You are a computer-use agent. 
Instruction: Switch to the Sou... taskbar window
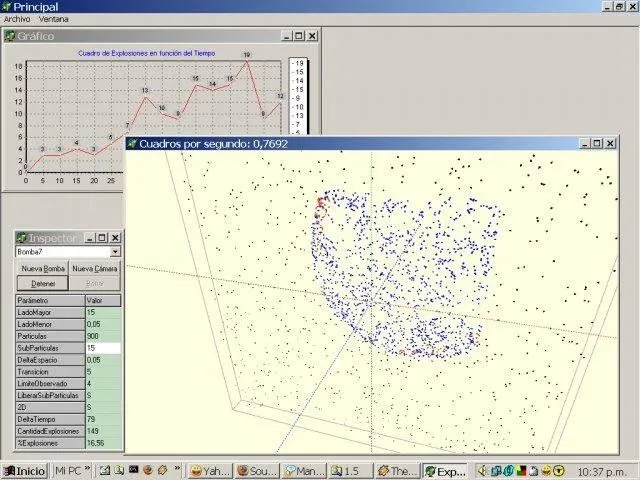click(257, 471)
